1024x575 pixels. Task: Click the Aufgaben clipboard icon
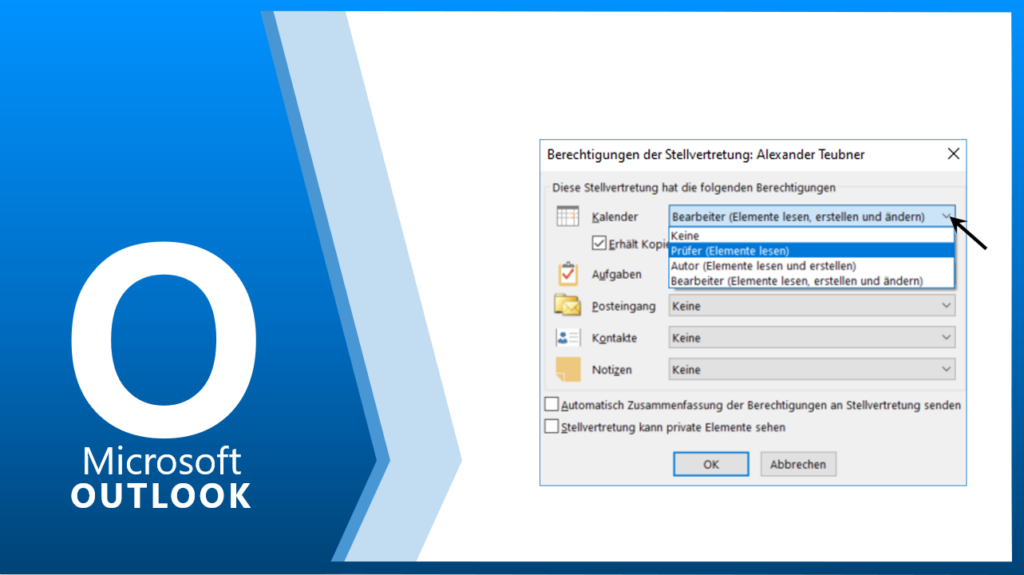568,274
